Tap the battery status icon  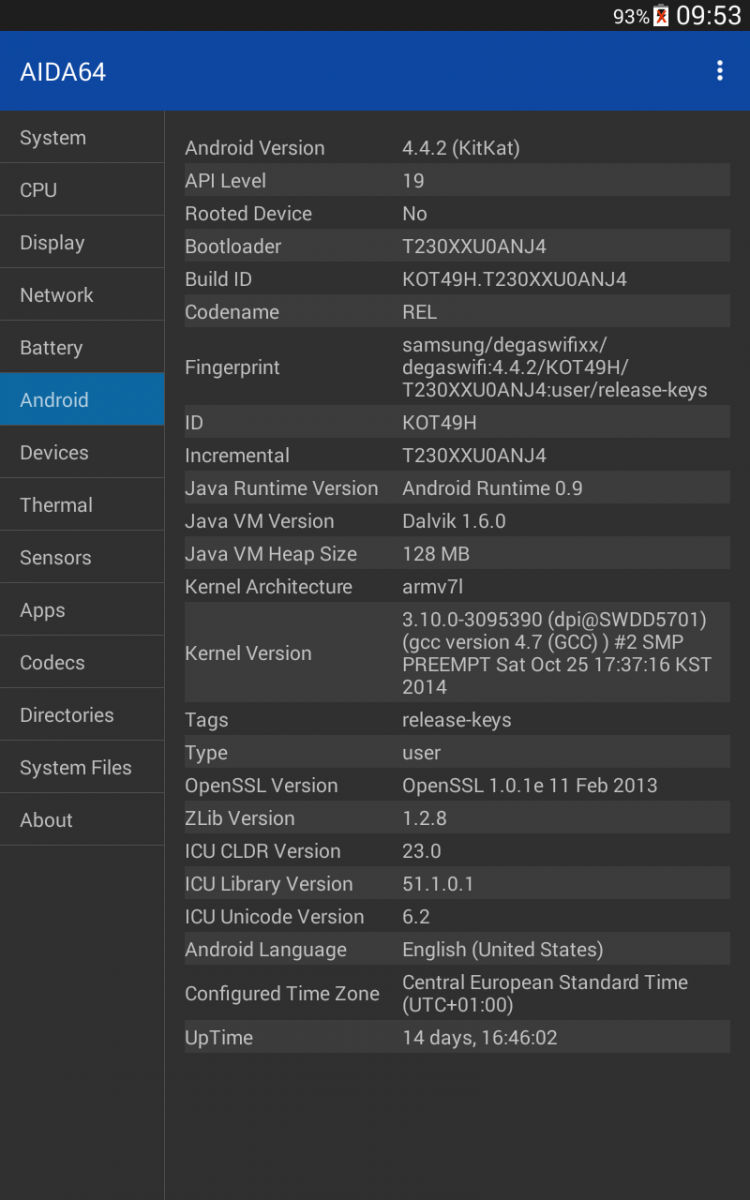coord(661,16)
